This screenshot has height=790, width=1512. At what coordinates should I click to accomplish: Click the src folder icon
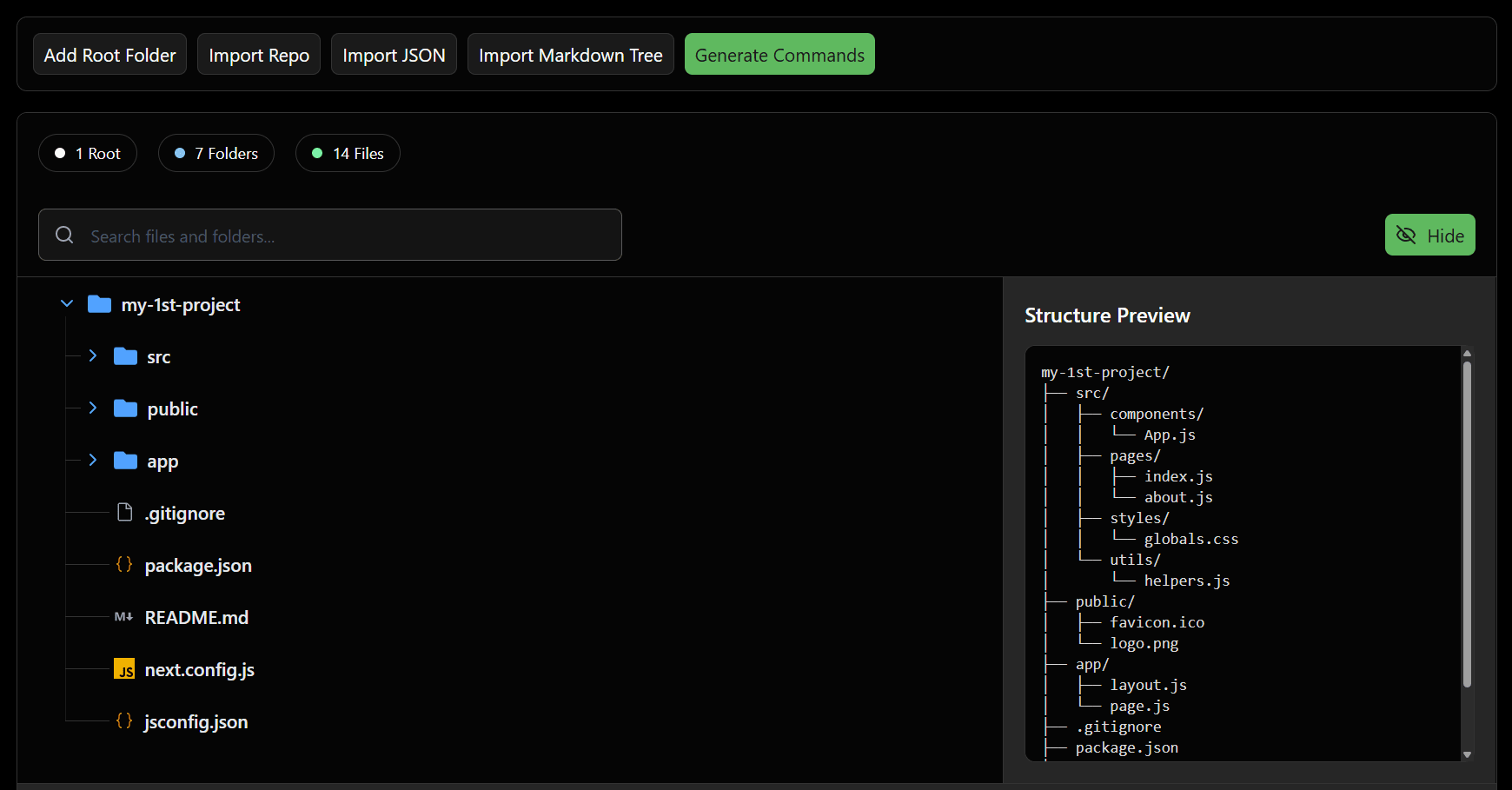coord(125,356)
